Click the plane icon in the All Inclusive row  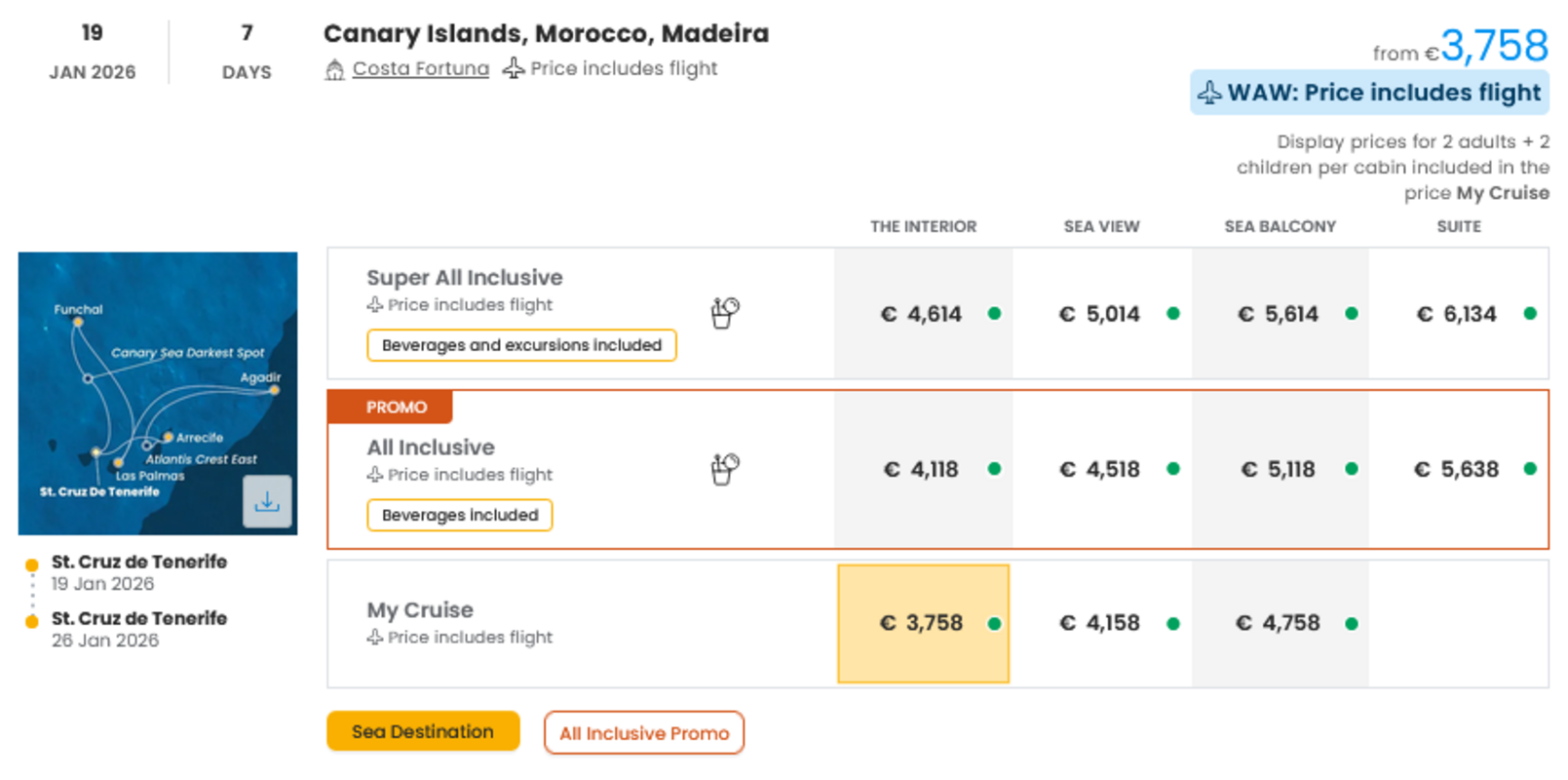coord(373,475)
